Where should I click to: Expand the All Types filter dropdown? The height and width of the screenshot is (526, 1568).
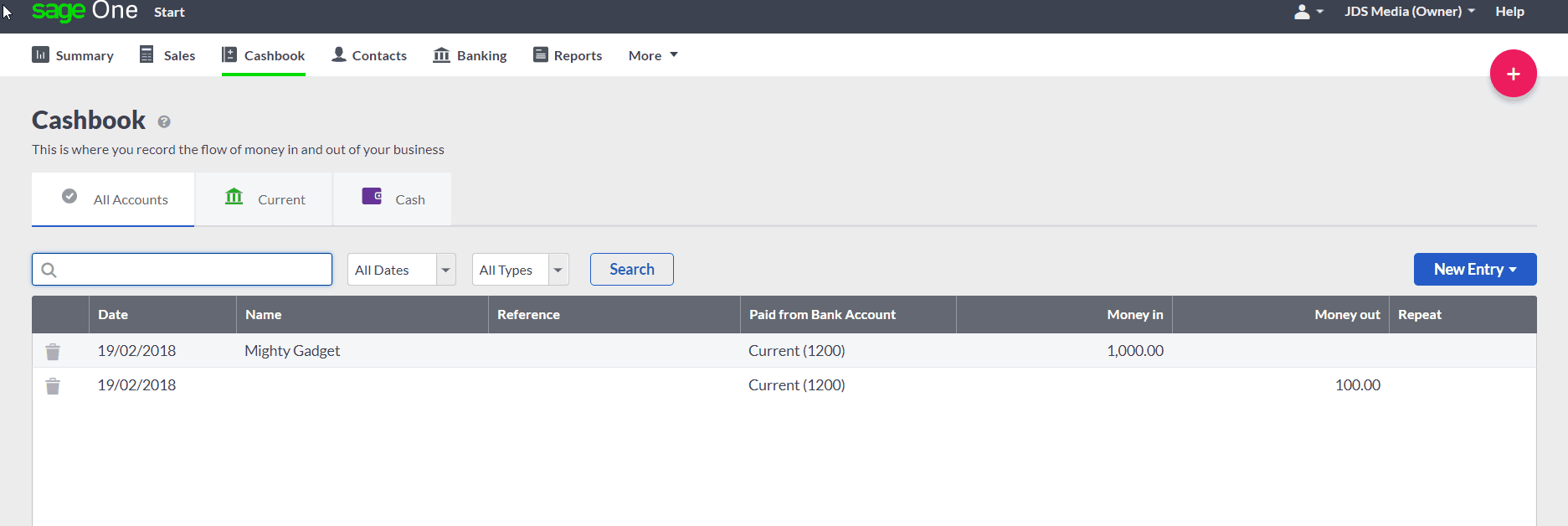pos(520,270)
